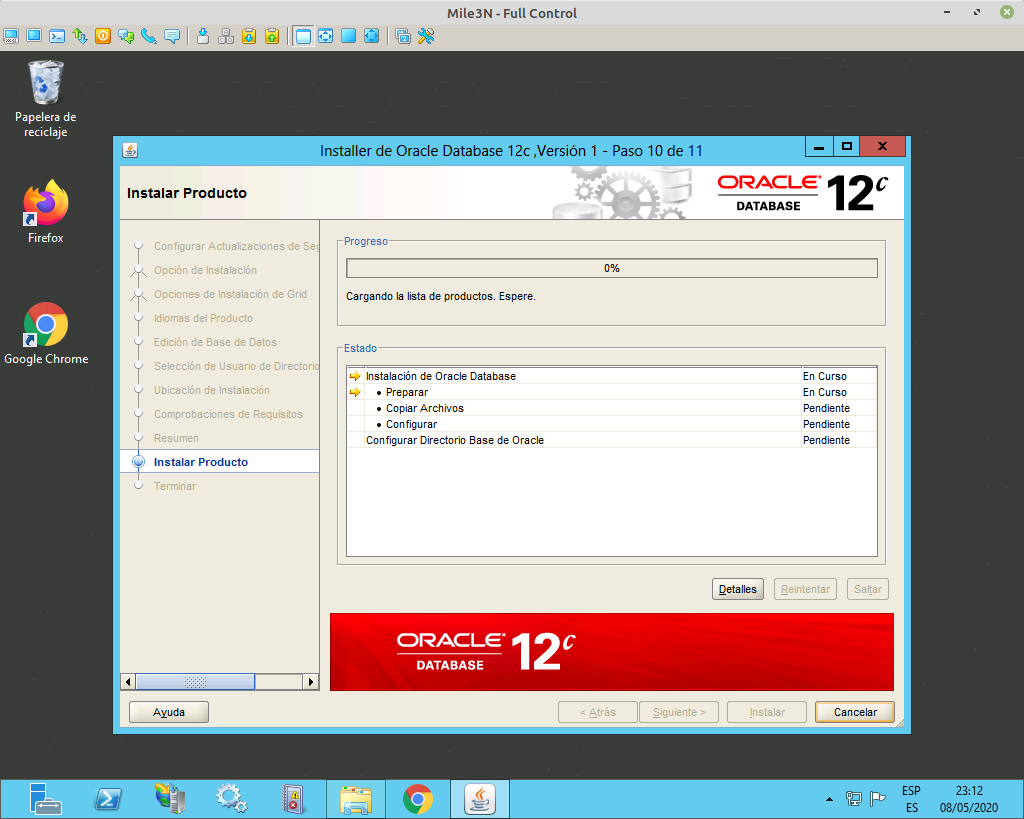Open Google Chrome from the taskbar

[417, 798]
